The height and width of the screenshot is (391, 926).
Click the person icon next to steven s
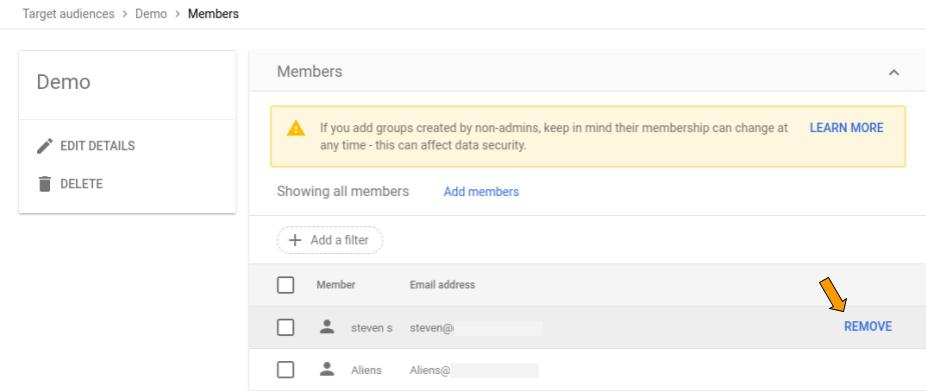[x=327, y=327]
